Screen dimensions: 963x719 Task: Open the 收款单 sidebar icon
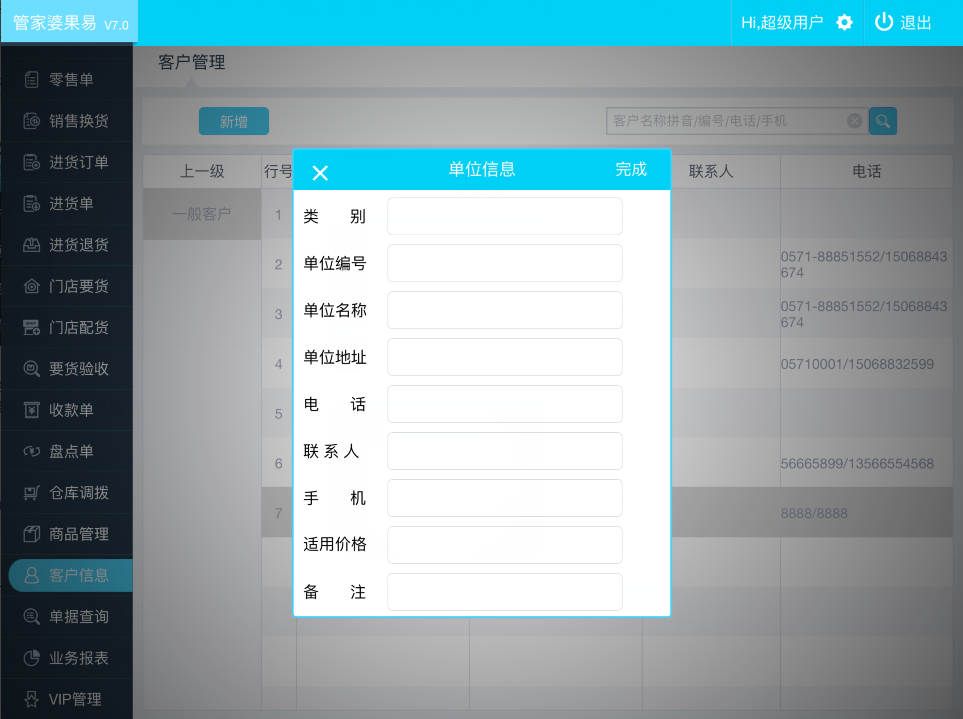click(x=31, y=410)
